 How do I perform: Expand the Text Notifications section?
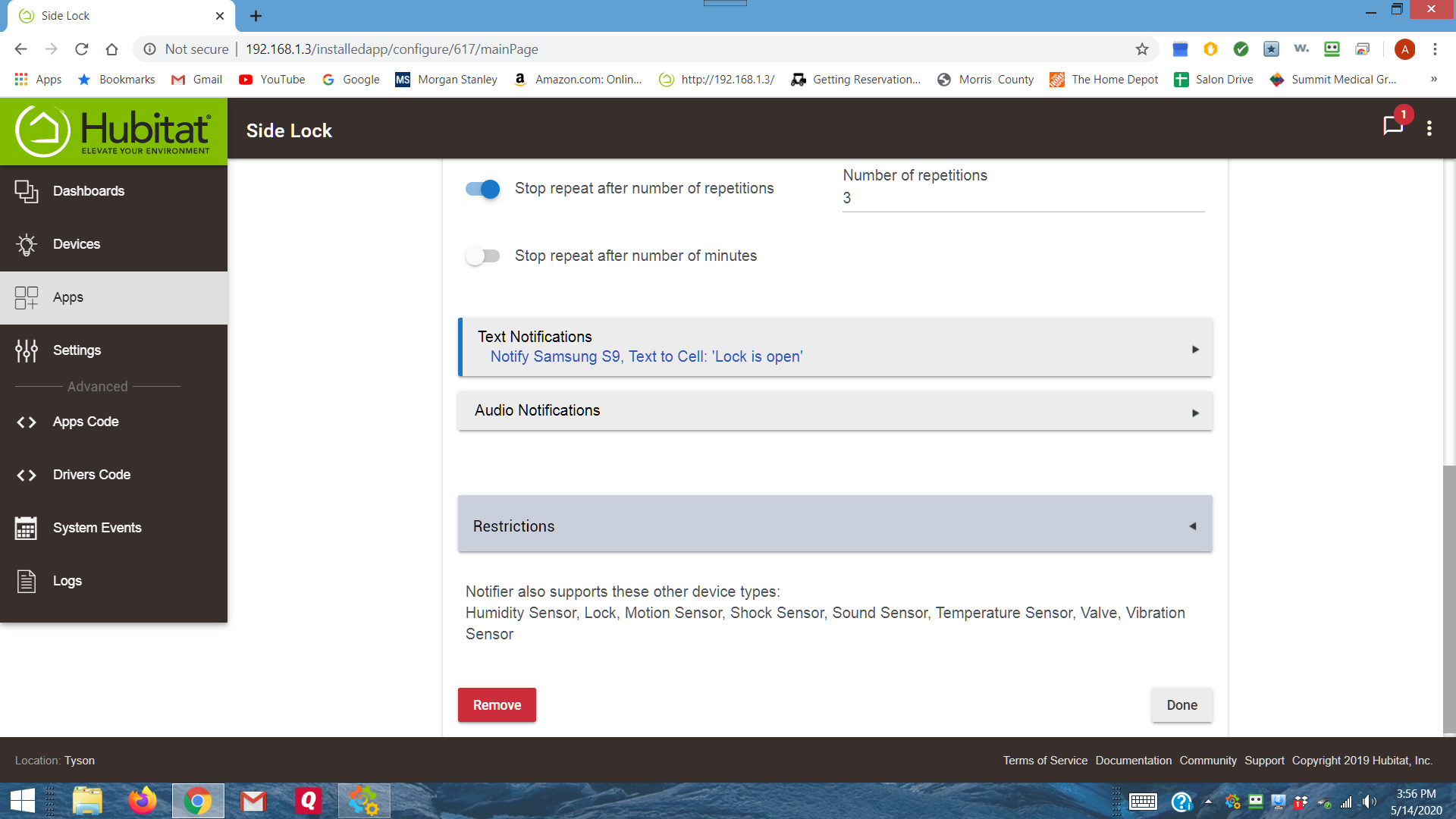coord(835,347)
